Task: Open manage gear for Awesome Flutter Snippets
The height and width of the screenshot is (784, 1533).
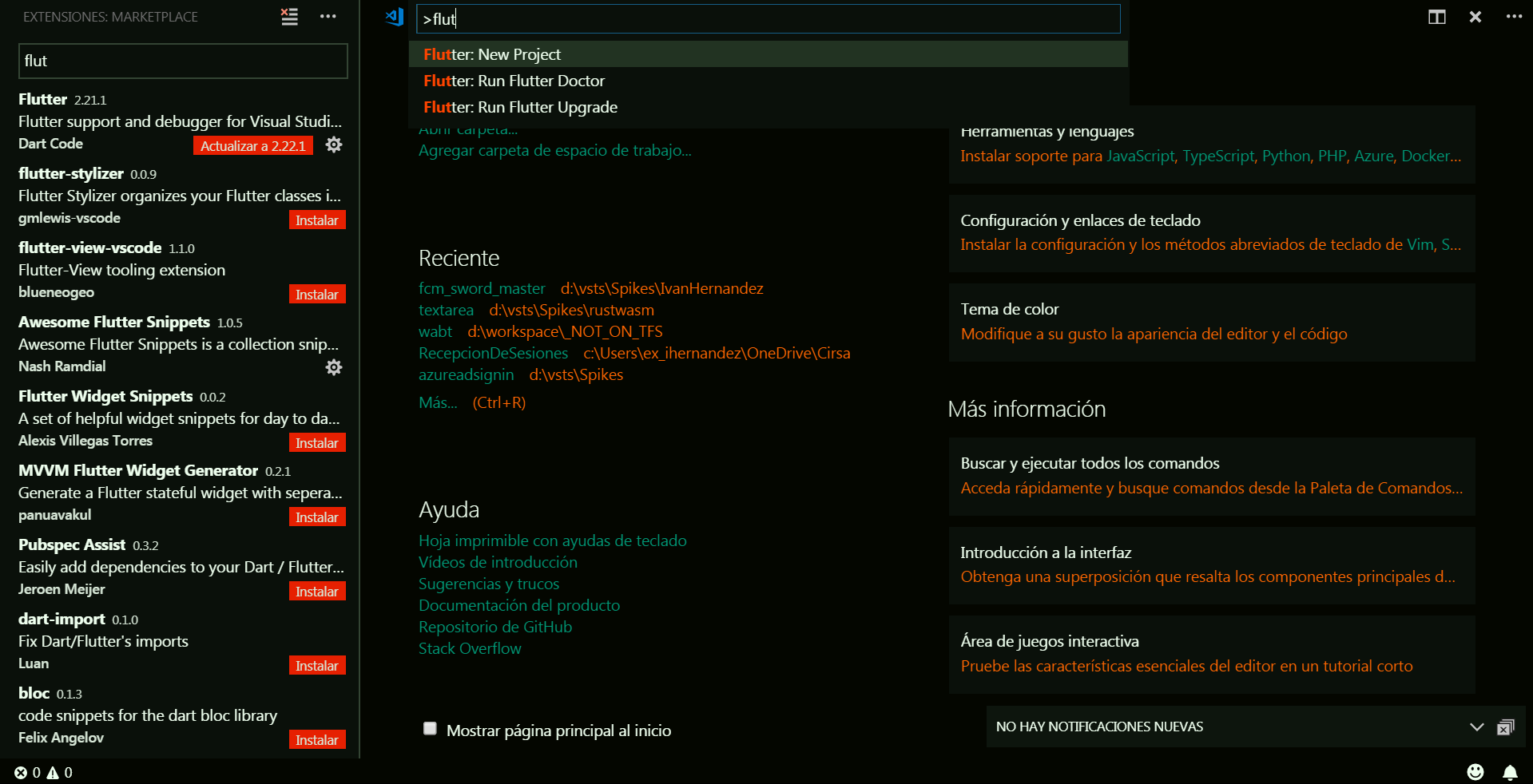Action: coord(334,367)
